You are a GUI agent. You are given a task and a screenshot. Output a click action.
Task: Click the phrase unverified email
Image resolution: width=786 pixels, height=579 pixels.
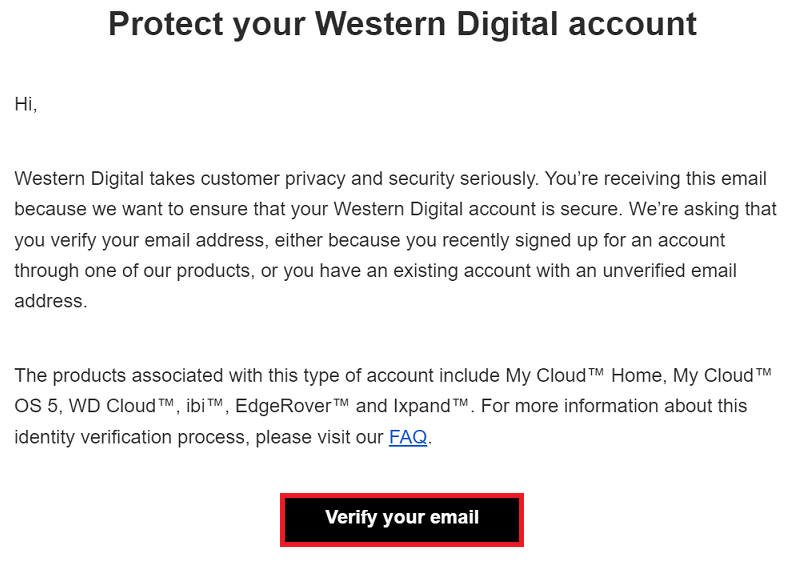coord(669,271)
